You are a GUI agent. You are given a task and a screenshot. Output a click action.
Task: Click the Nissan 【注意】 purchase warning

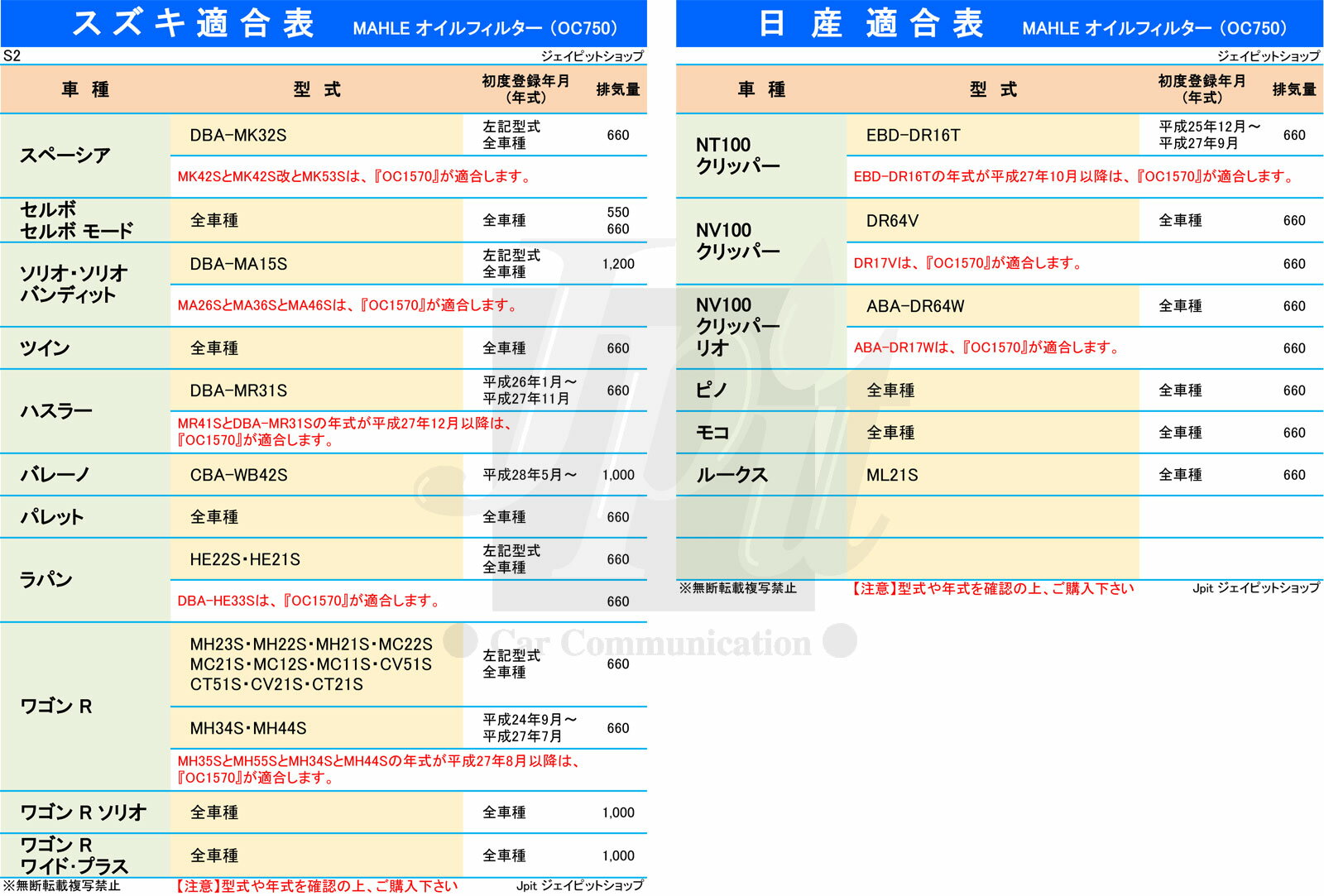(992, 588)
